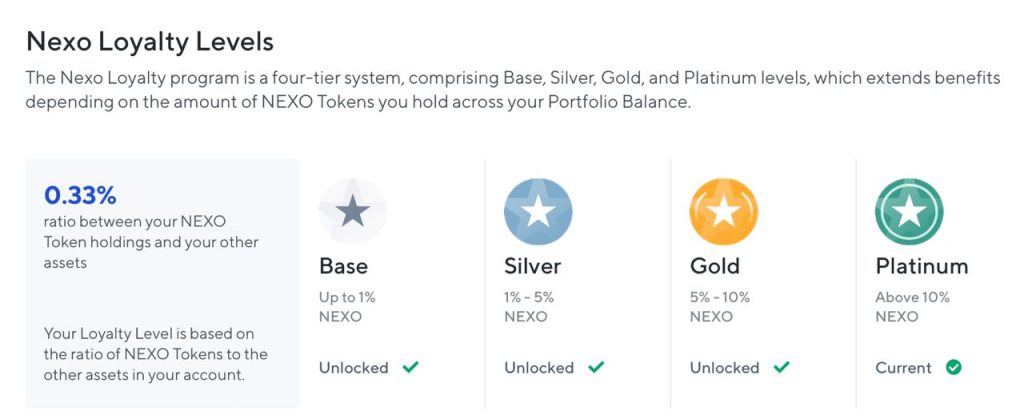The width and height of the screenshot is (1024, 419).
Task: Click the green Platinum level star badge
Action: click(x=909, y=211)
